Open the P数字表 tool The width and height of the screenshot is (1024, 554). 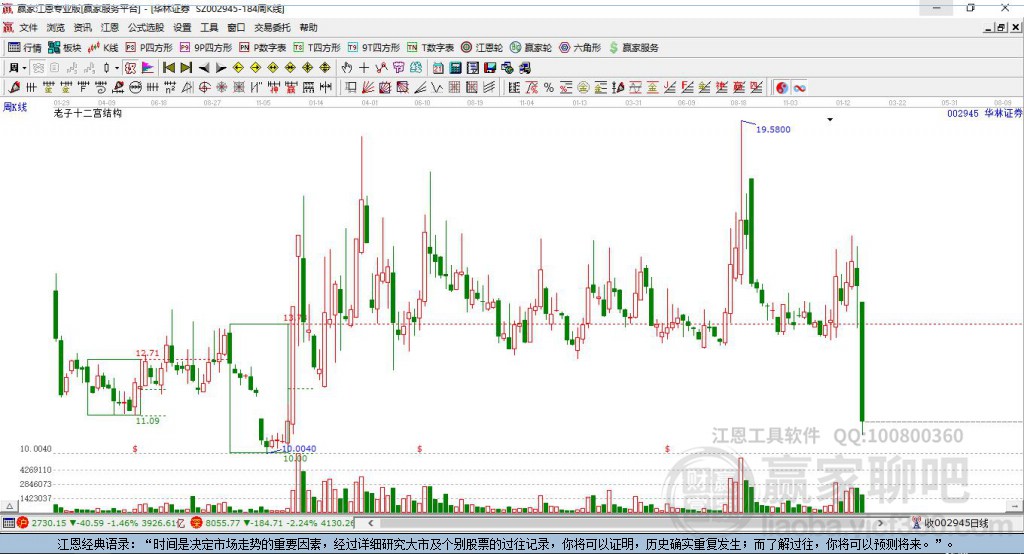pos(263,48)
